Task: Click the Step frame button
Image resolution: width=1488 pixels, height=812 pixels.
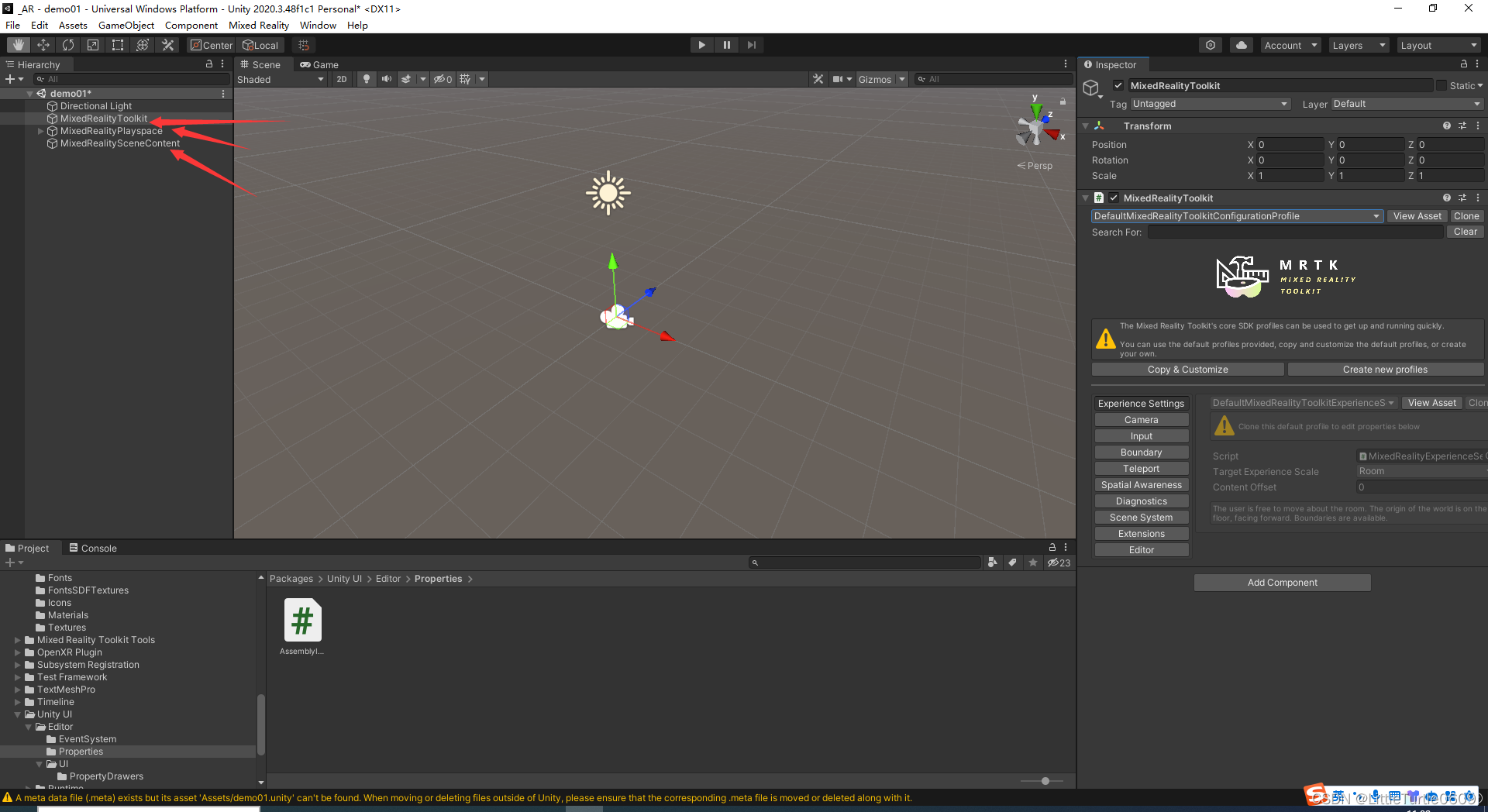Action: click(751, 45)
